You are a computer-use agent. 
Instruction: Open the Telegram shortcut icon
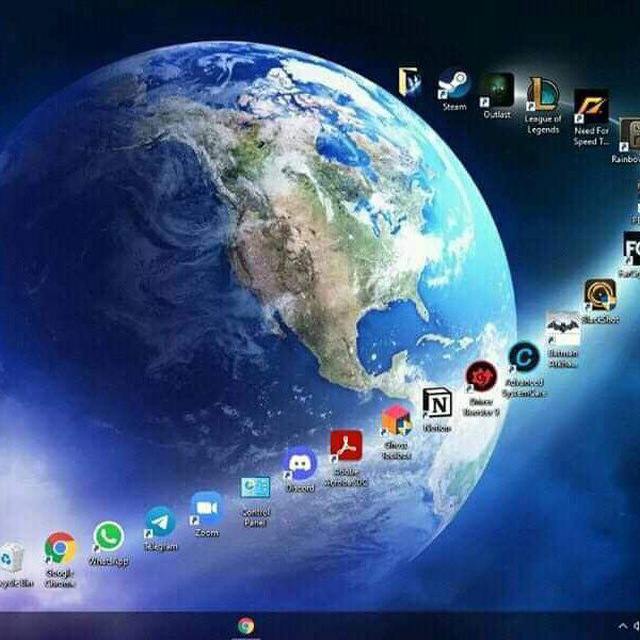[161, 522]
